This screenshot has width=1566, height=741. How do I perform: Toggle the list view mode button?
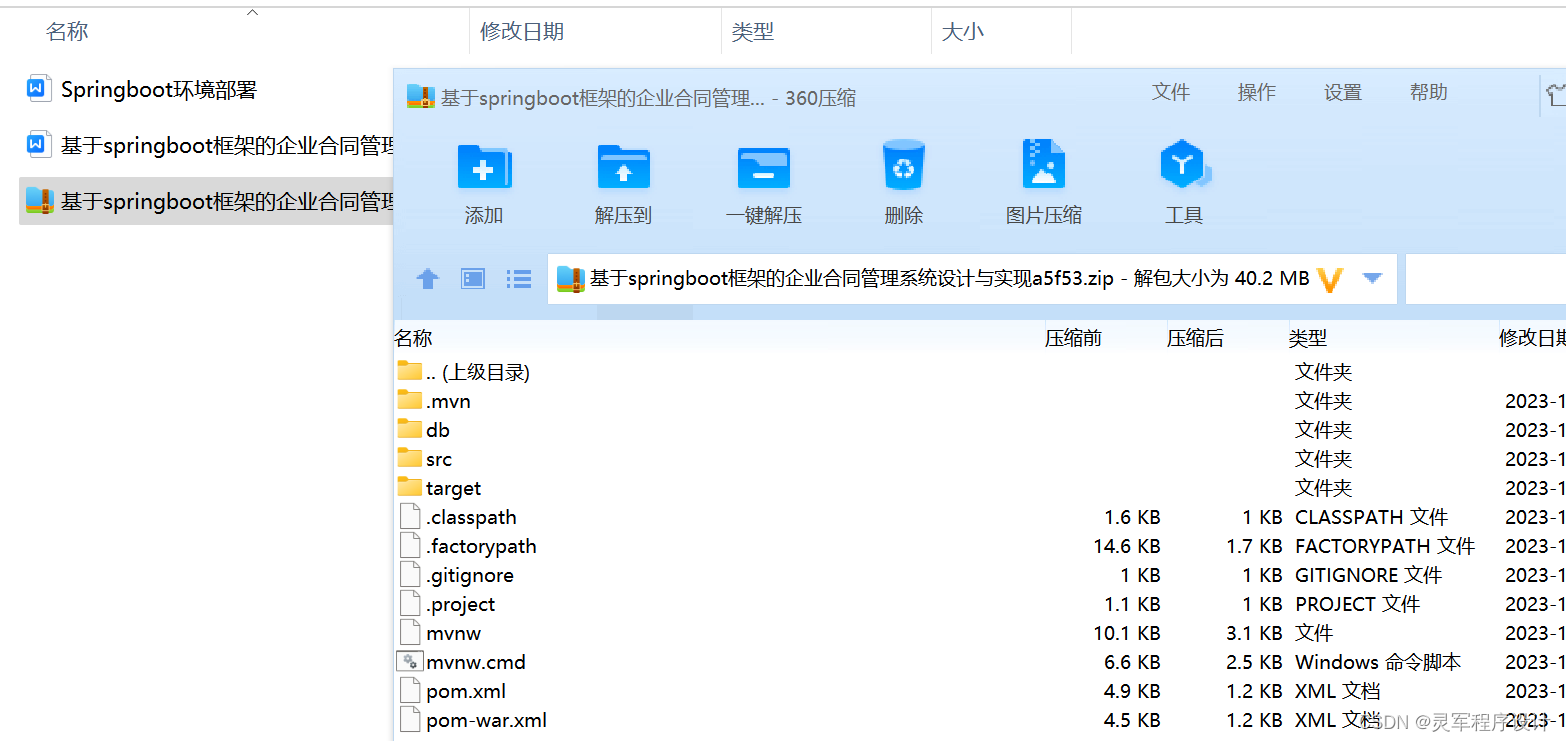tap(519, 279)
